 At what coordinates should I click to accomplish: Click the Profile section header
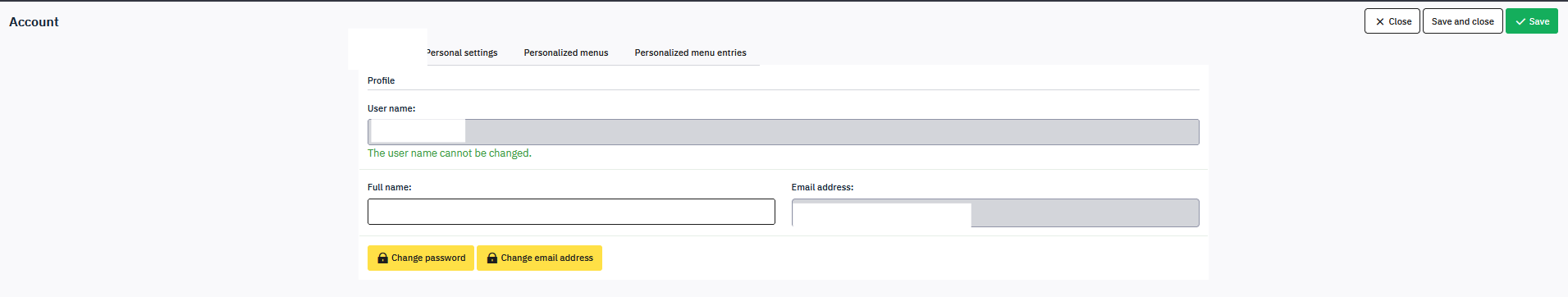click(x=381, y=80)
